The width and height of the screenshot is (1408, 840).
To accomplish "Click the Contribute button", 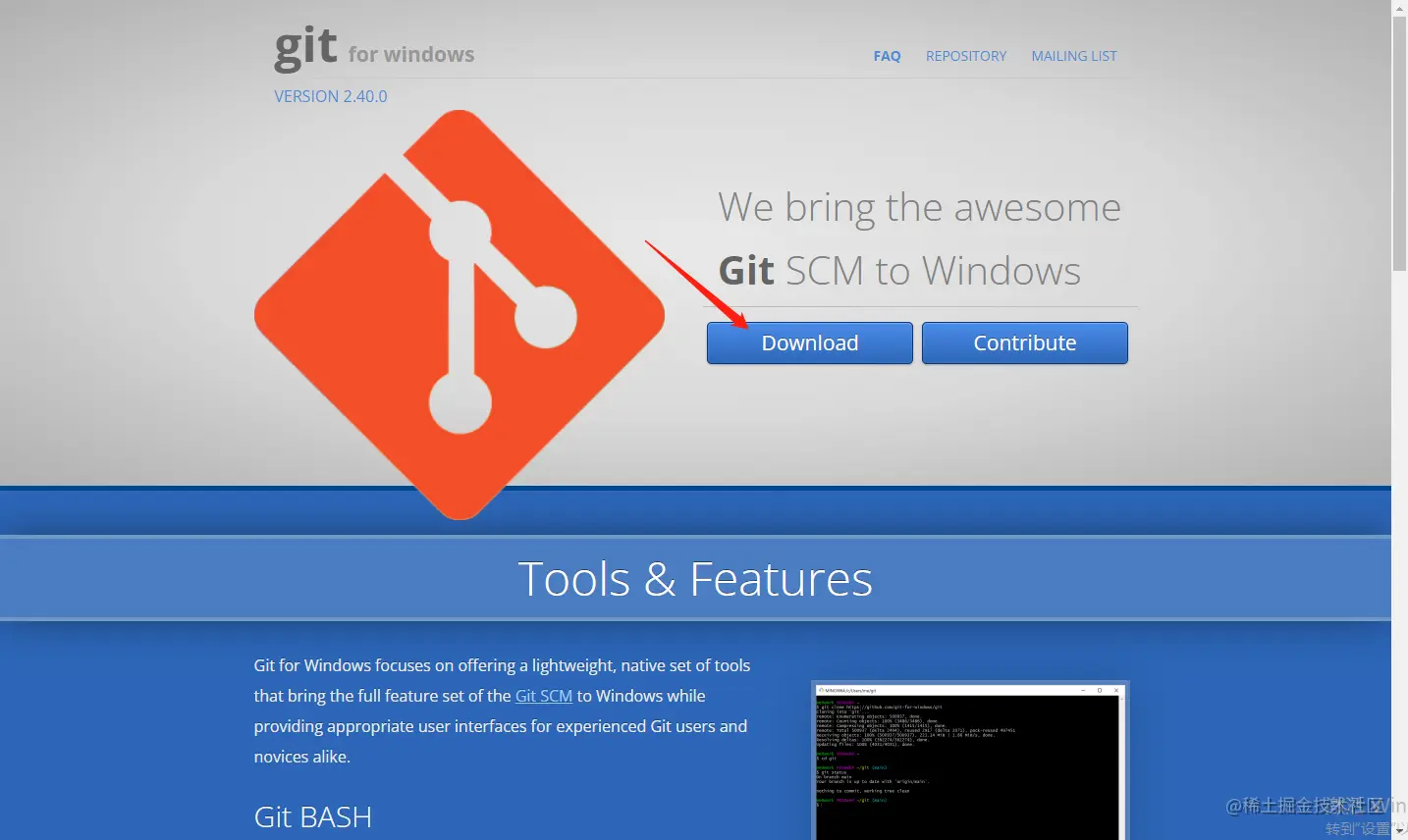I will 1025,342.
